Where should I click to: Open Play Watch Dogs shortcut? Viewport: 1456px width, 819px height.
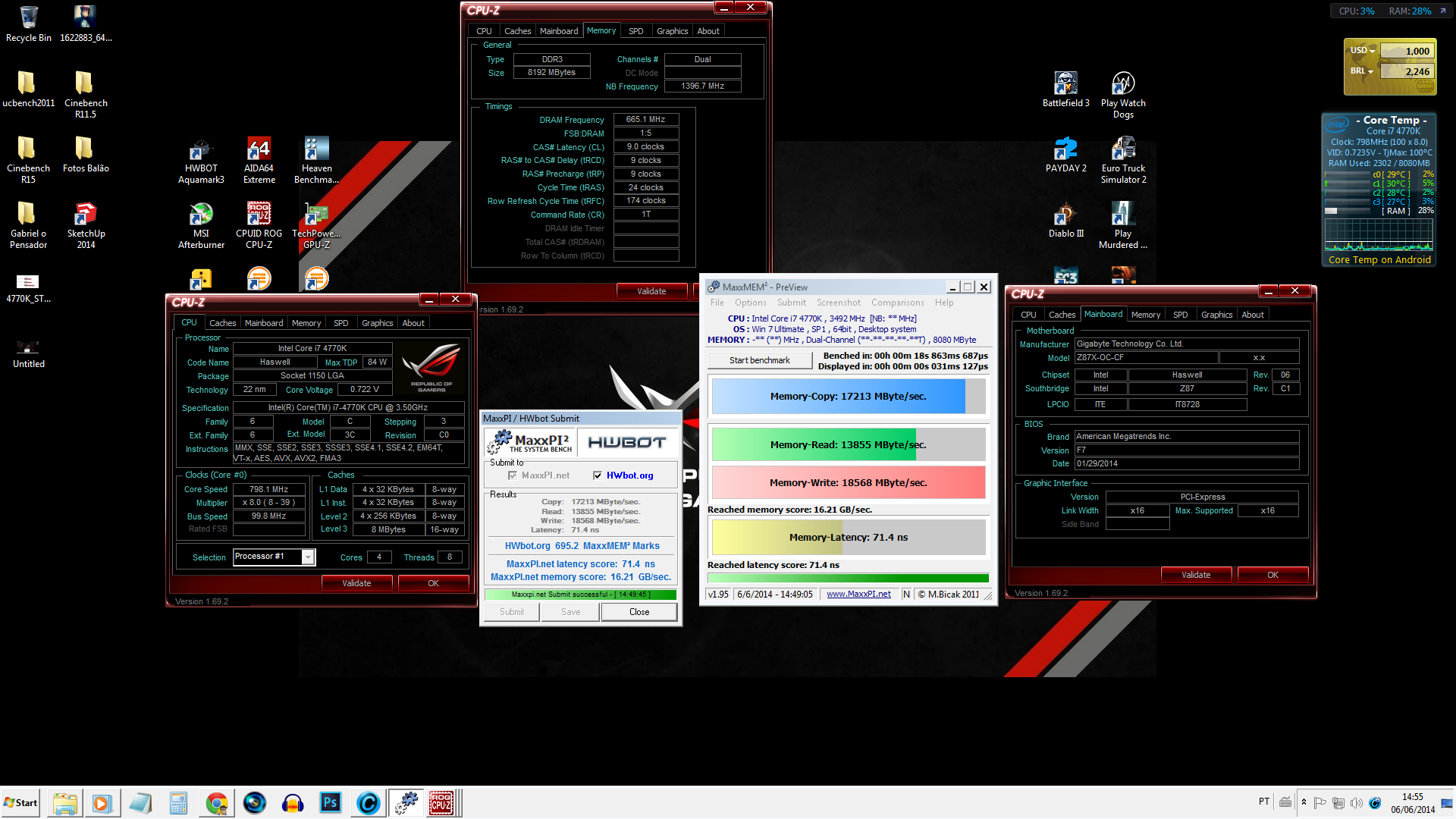1123,94
